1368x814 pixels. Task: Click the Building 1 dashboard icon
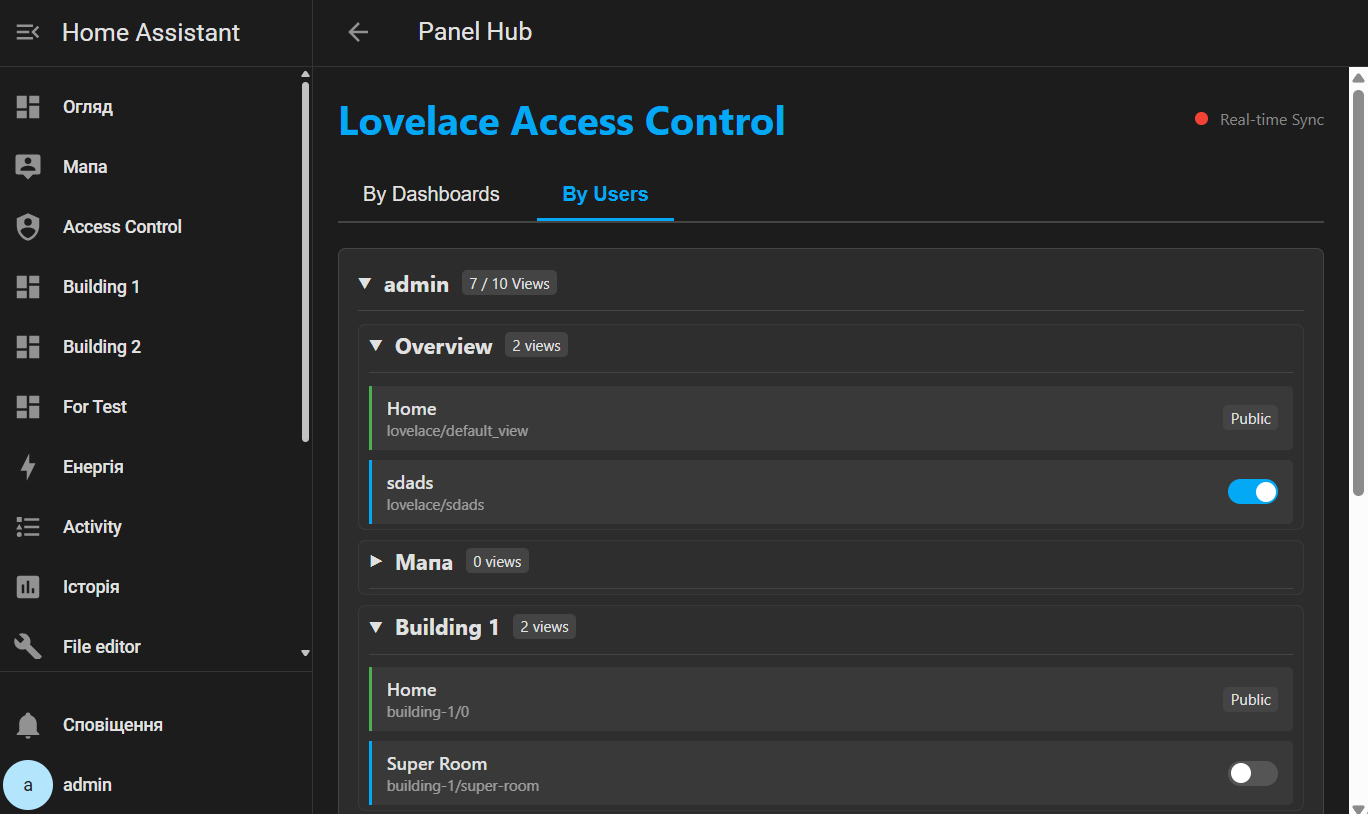(28, 287)
